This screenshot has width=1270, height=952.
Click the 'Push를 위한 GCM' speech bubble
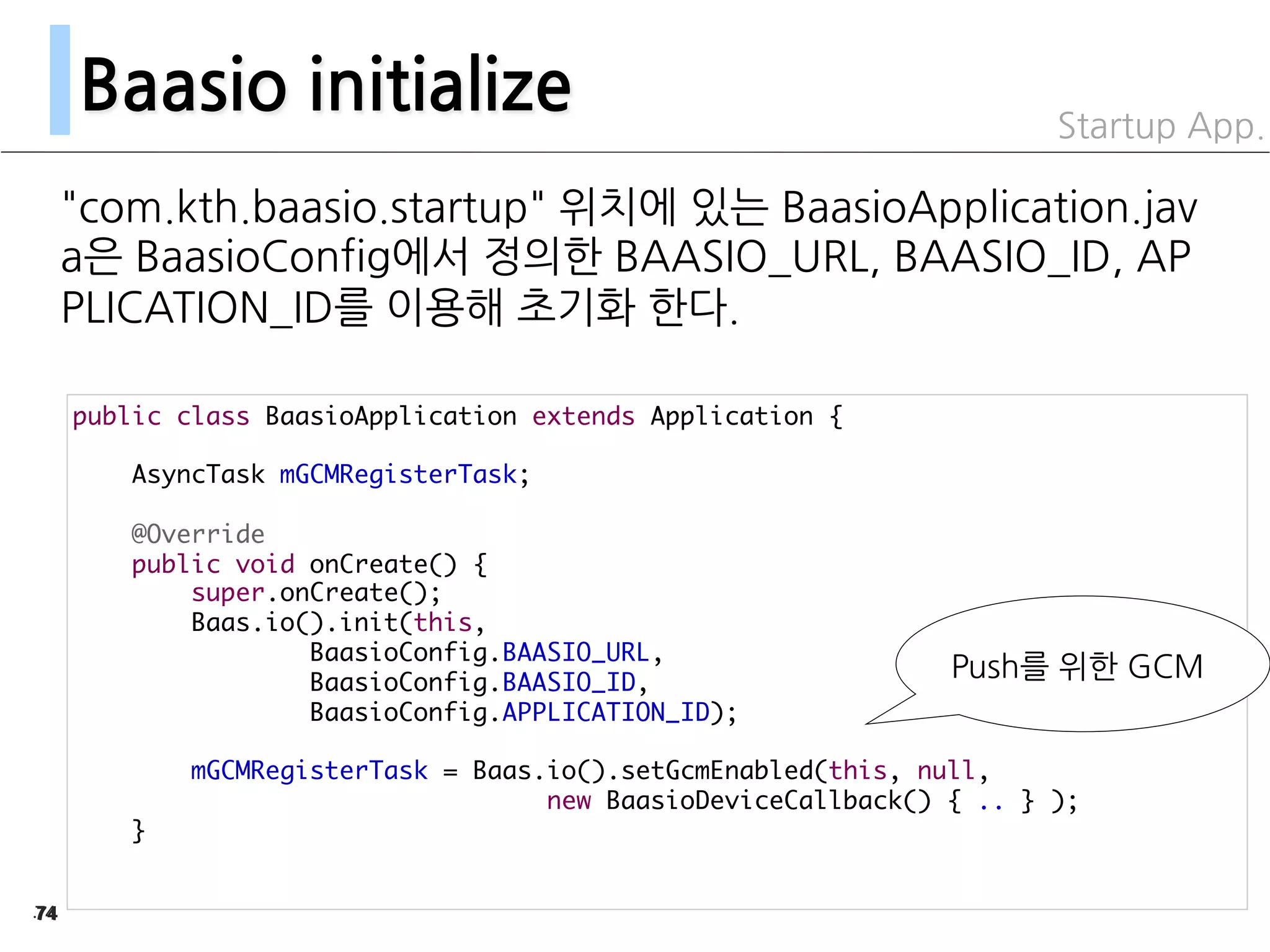click(1077, 667)
